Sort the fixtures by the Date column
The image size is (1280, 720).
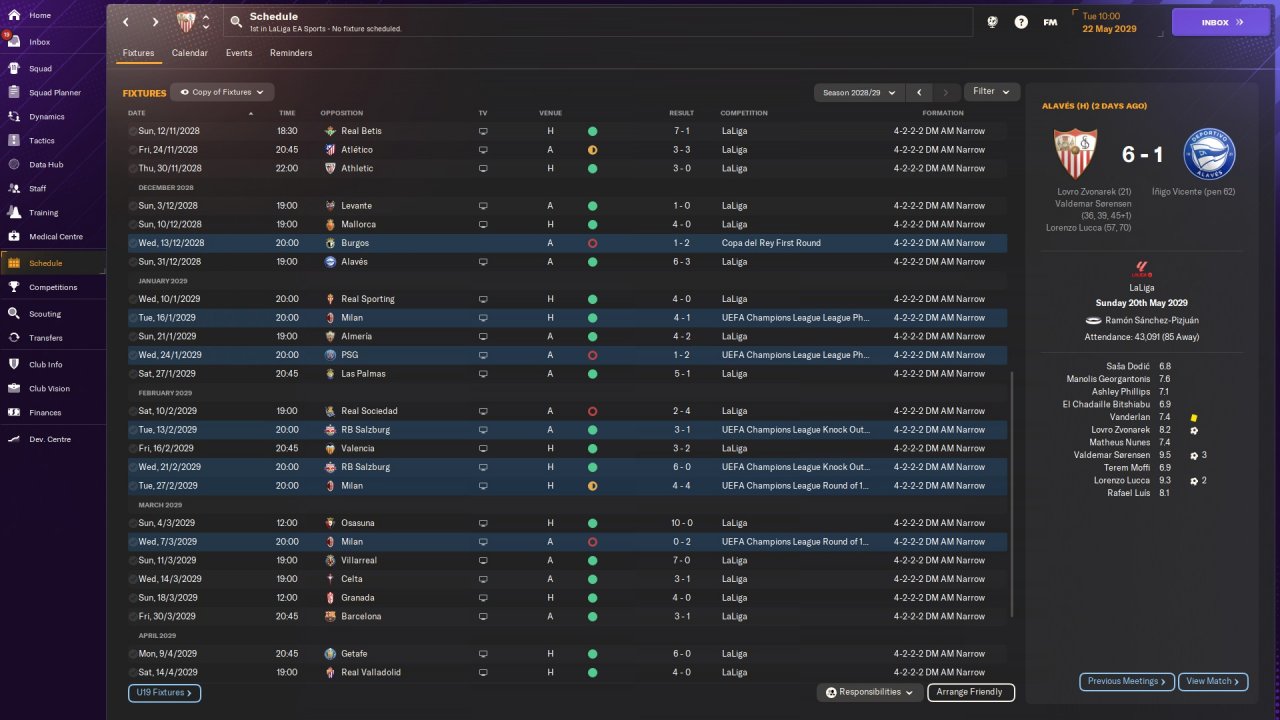click(137, 113)
